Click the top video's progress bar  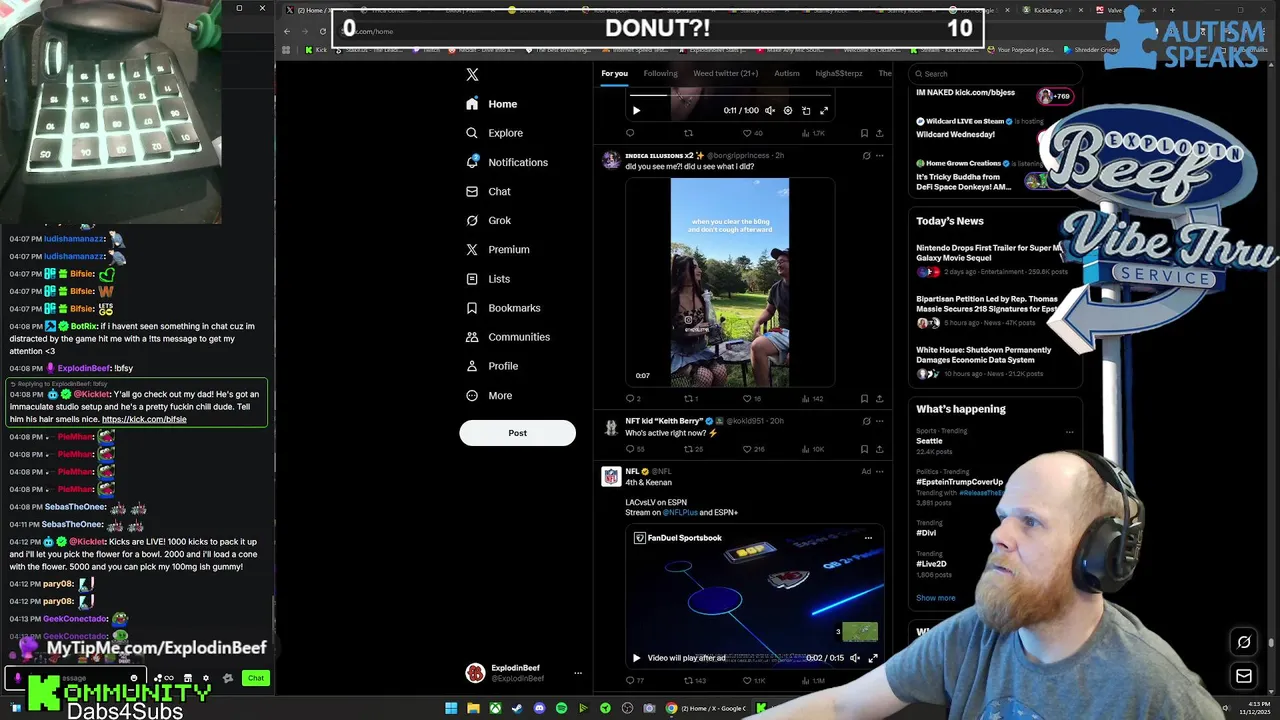coord(730,96)
